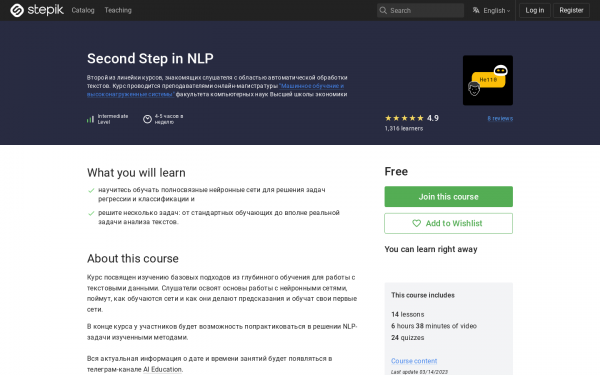Click the Stepik logo
Image resolution: width=600 pixels, height=375 pixels.
(x=37, y=10)
